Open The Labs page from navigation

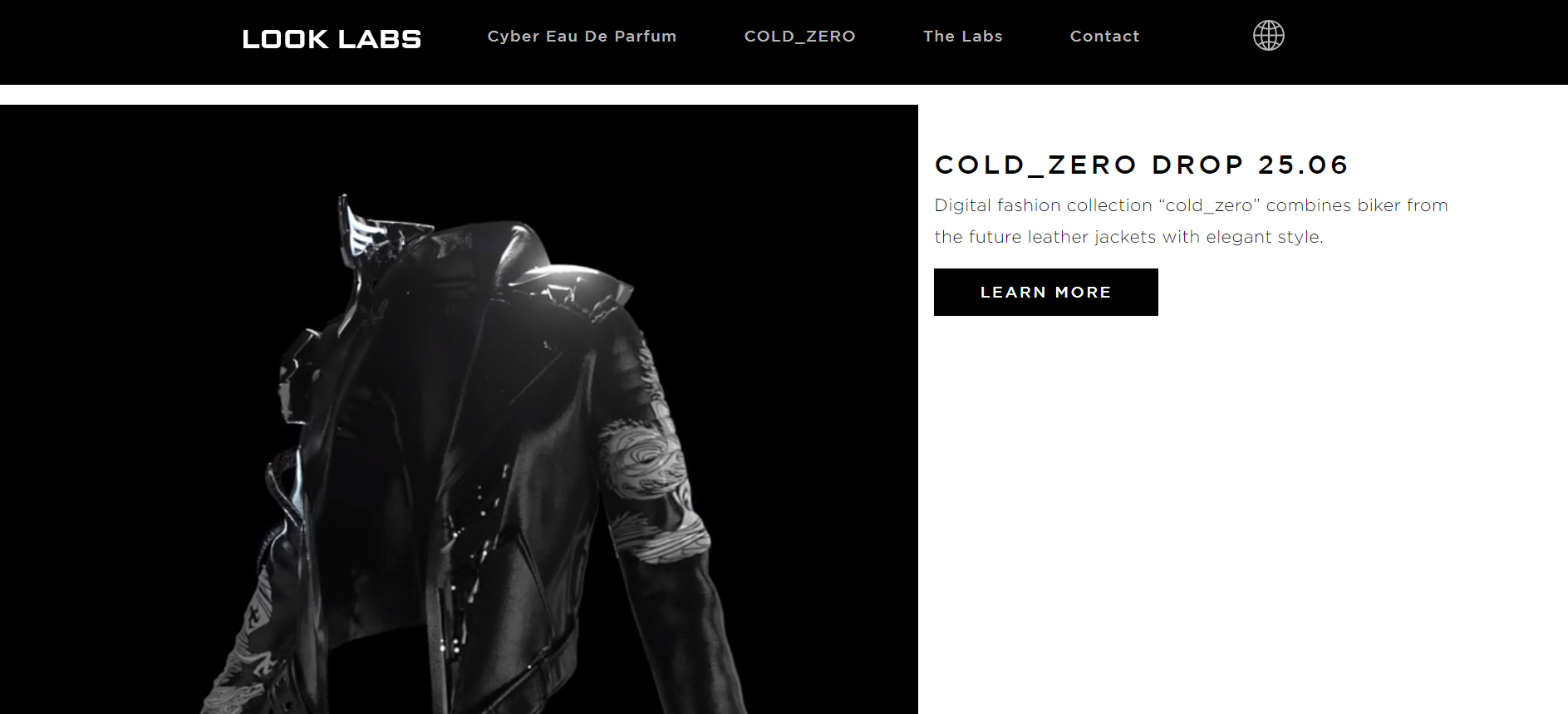(x=962, y=37)
